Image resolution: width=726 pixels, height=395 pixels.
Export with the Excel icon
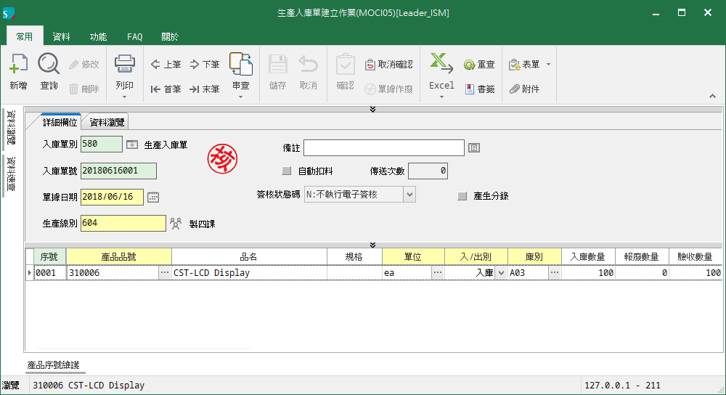pyautogui.click(x=441, y=63)
